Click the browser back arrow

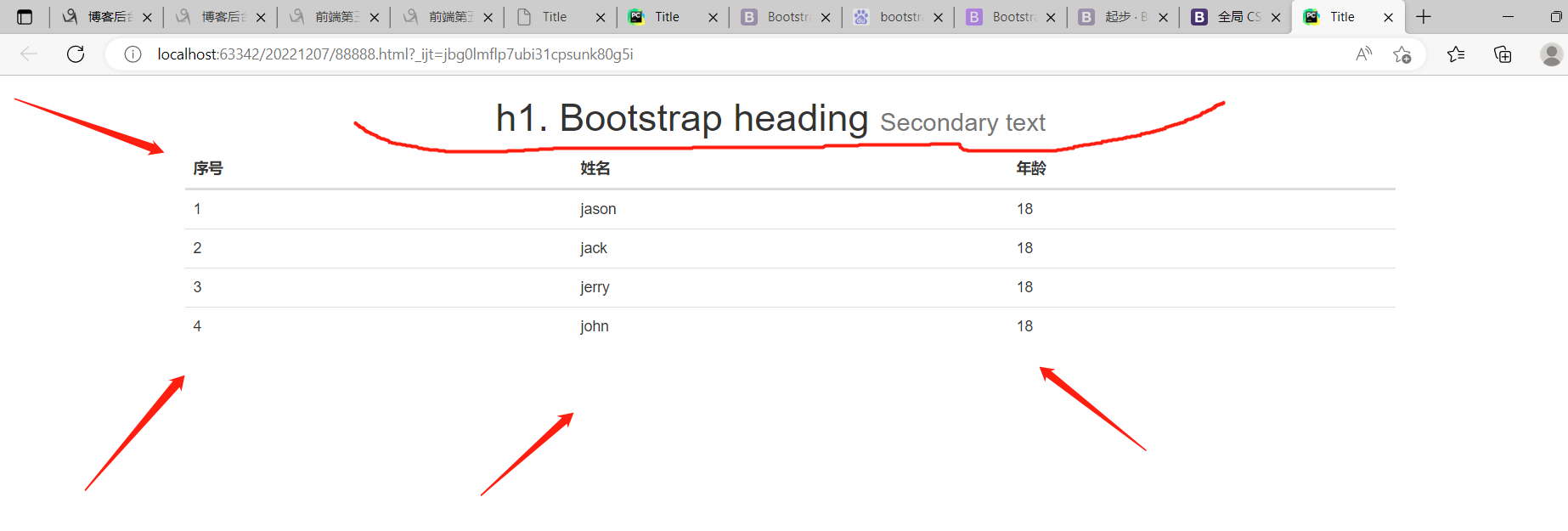pyautogui.click(x=29, y=54)
